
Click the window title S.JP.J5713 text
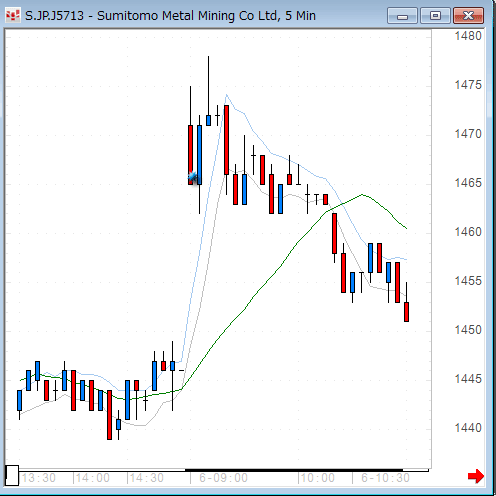54,16
